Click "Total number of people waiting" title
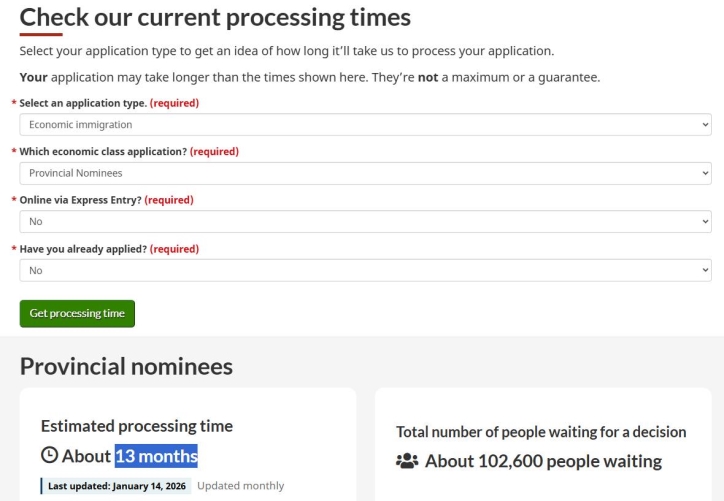The image size is (724, 501). tap(541, 432)
